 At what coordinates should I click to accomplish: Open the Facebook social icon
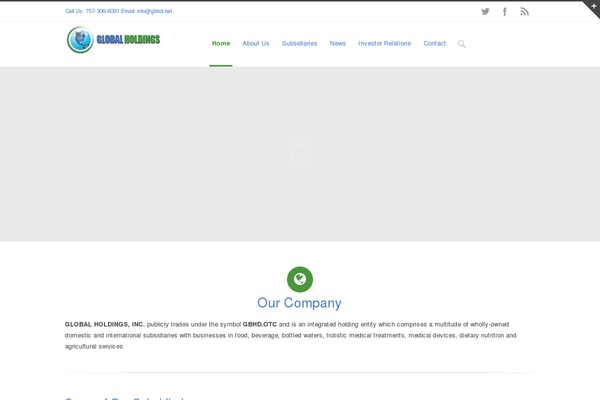pos(505,12)
